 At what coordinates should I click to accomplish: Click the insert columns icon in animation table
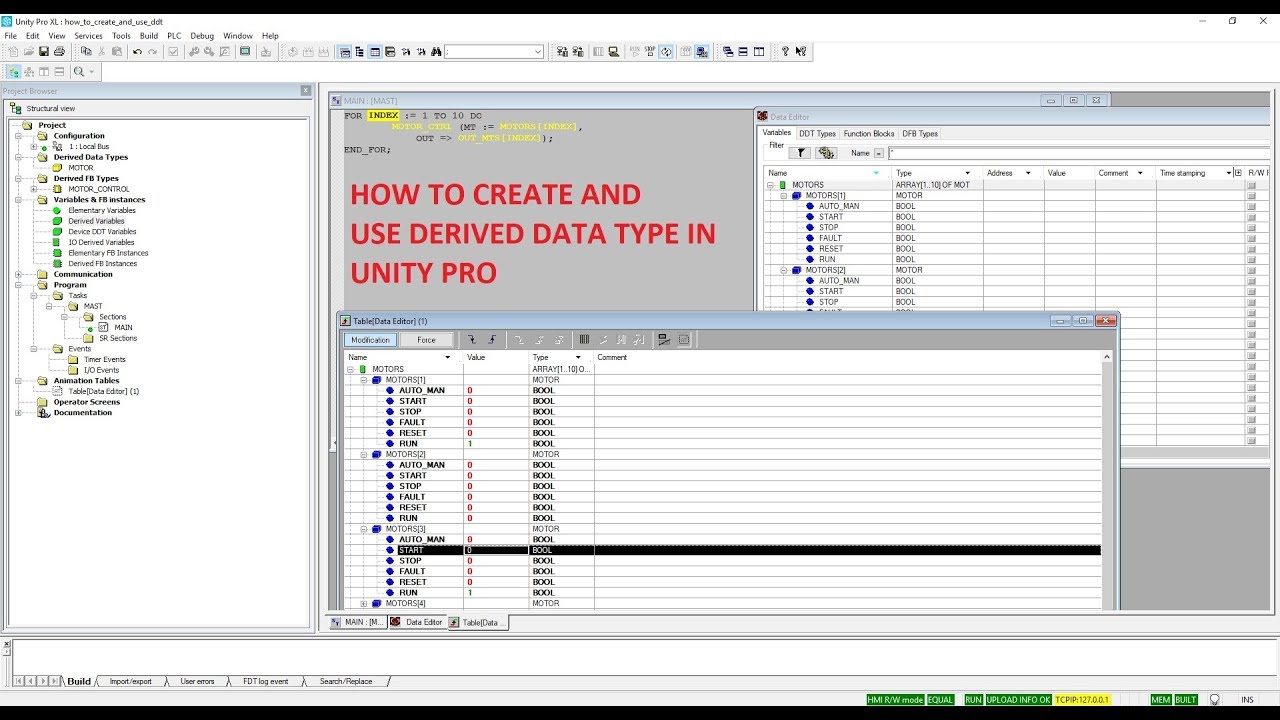coord(585,340)
